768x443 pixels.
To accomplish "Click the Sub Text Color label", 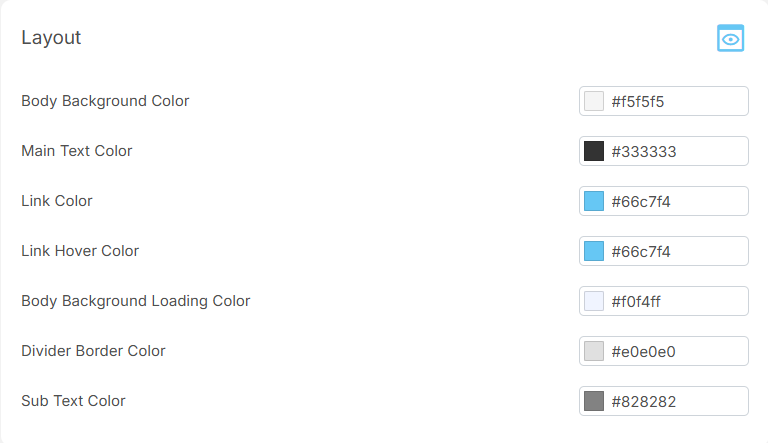I will point(73,401).
